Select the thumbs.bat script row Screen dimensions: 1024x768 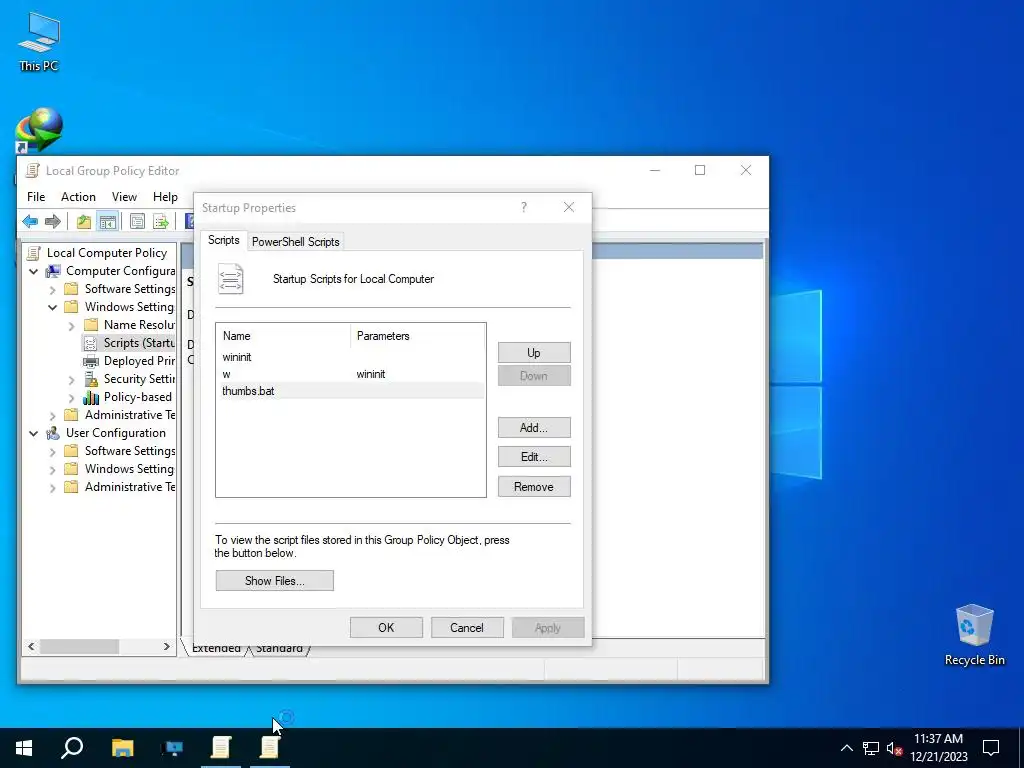point(350,391)
